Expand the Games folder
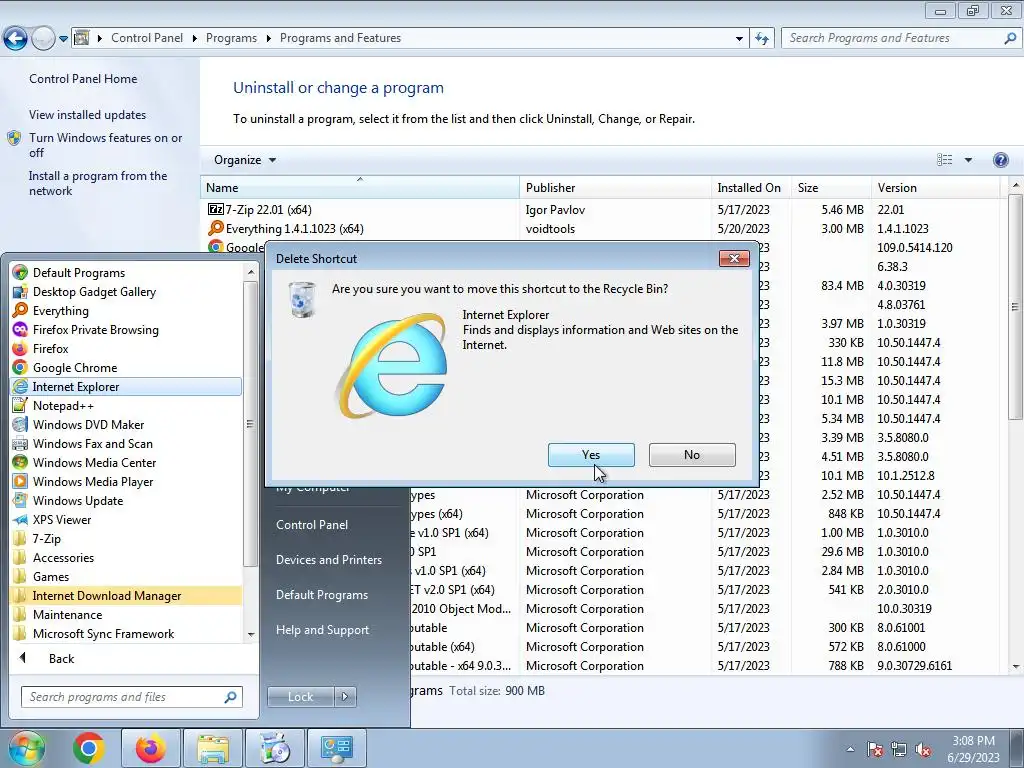The width and height of the screenshot is (1024, 768). pyautogui.click(x=51, y=576)
